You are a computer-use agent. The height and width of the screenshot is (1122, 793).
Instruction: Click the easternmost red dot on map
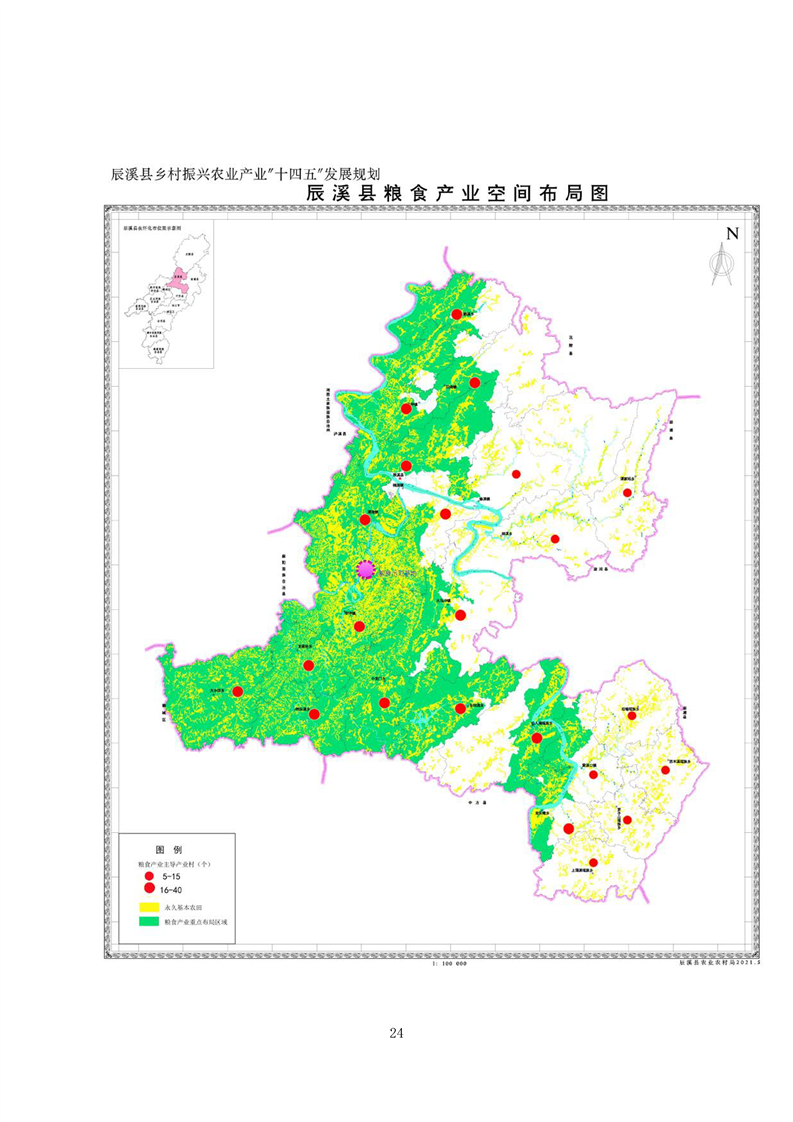coord(665,770)
